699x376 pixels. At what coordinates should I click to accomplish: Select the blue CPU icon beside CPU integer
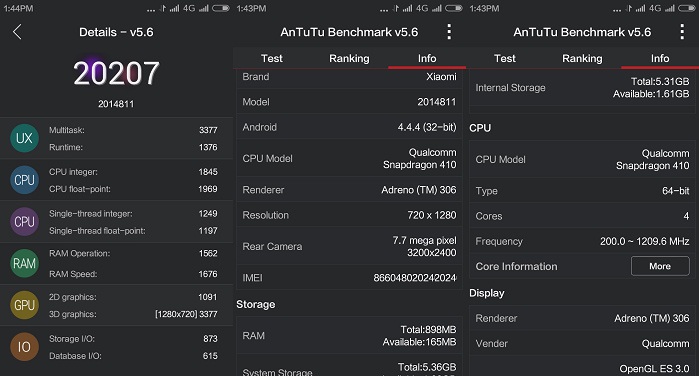tap(24, 180)
